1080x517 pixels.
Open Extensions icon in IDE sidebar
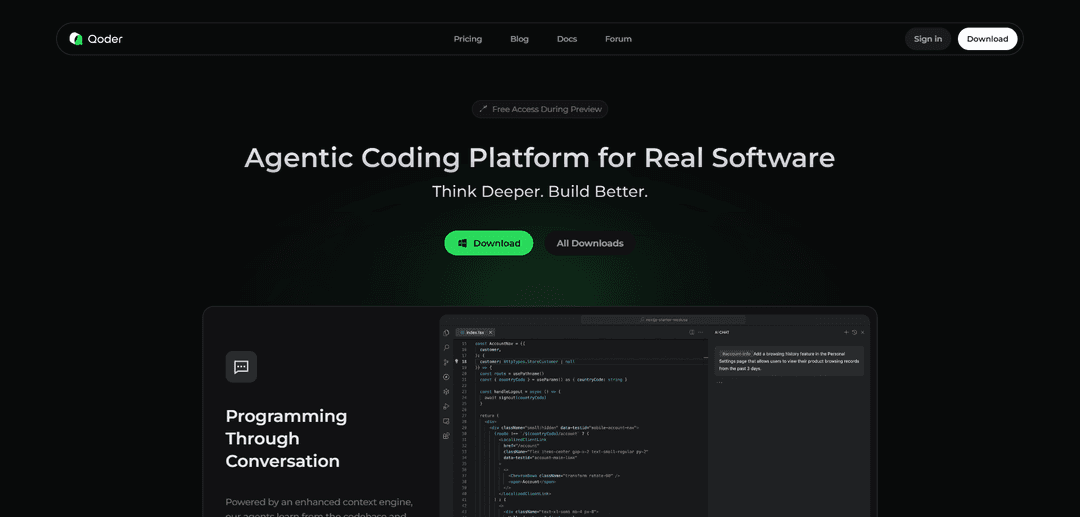(x=446, y=436)
